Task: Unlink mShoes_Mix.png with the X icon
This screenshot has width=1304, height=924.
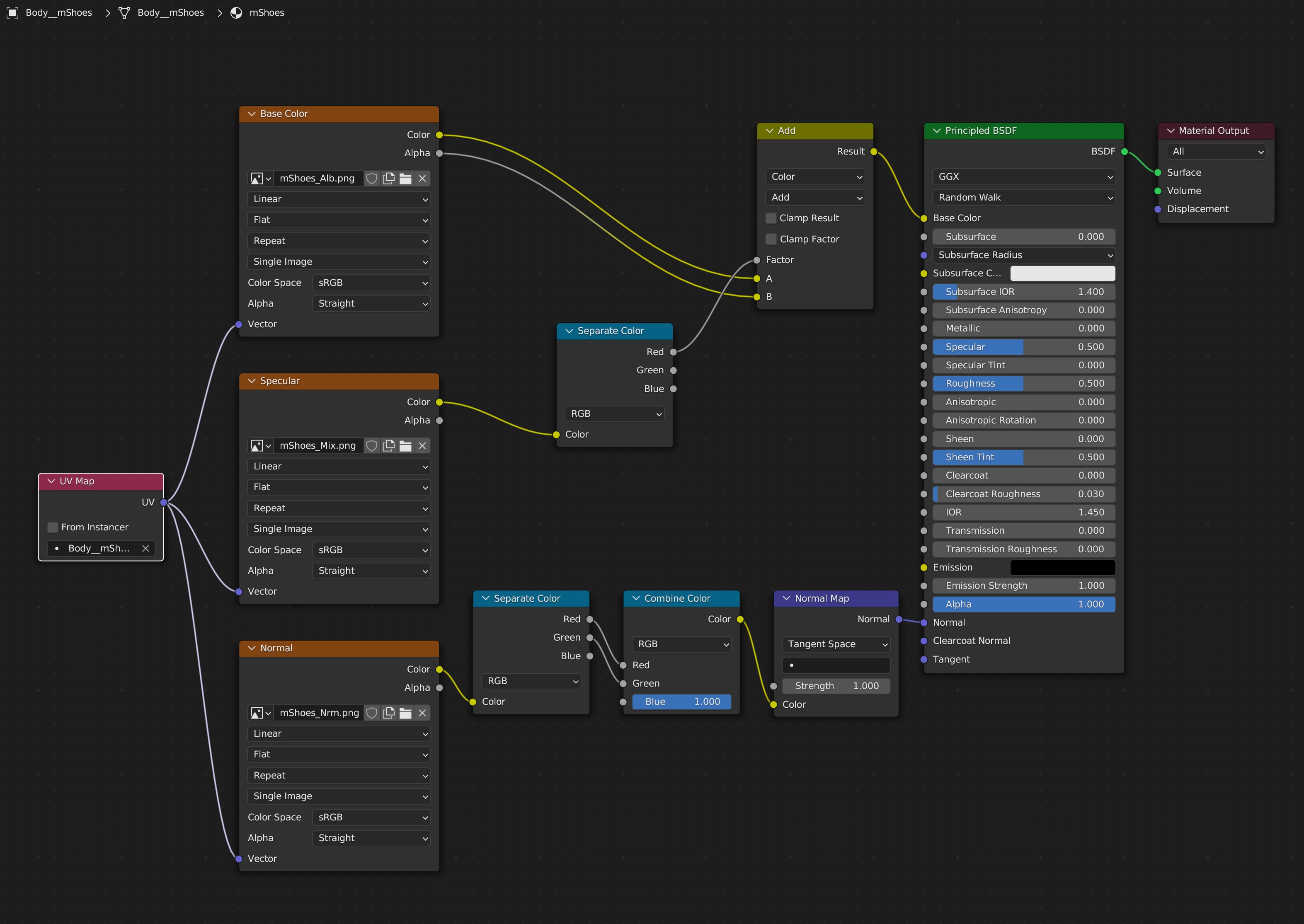Action: 422,445
